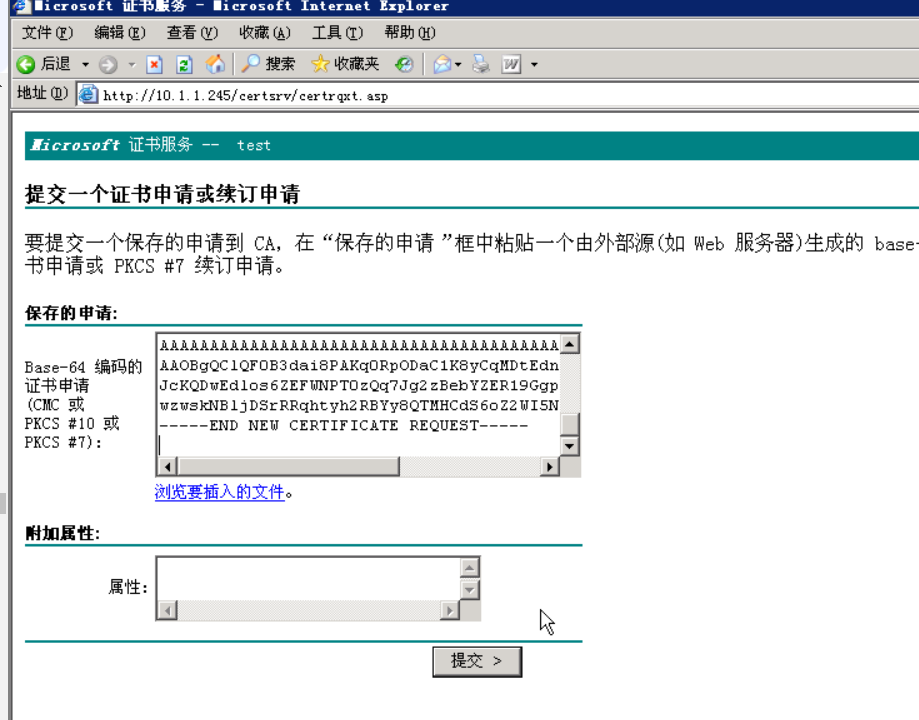Open the 帮助(H) menu
Viewport: 919px width, 720px height.
tap(410, 33)
